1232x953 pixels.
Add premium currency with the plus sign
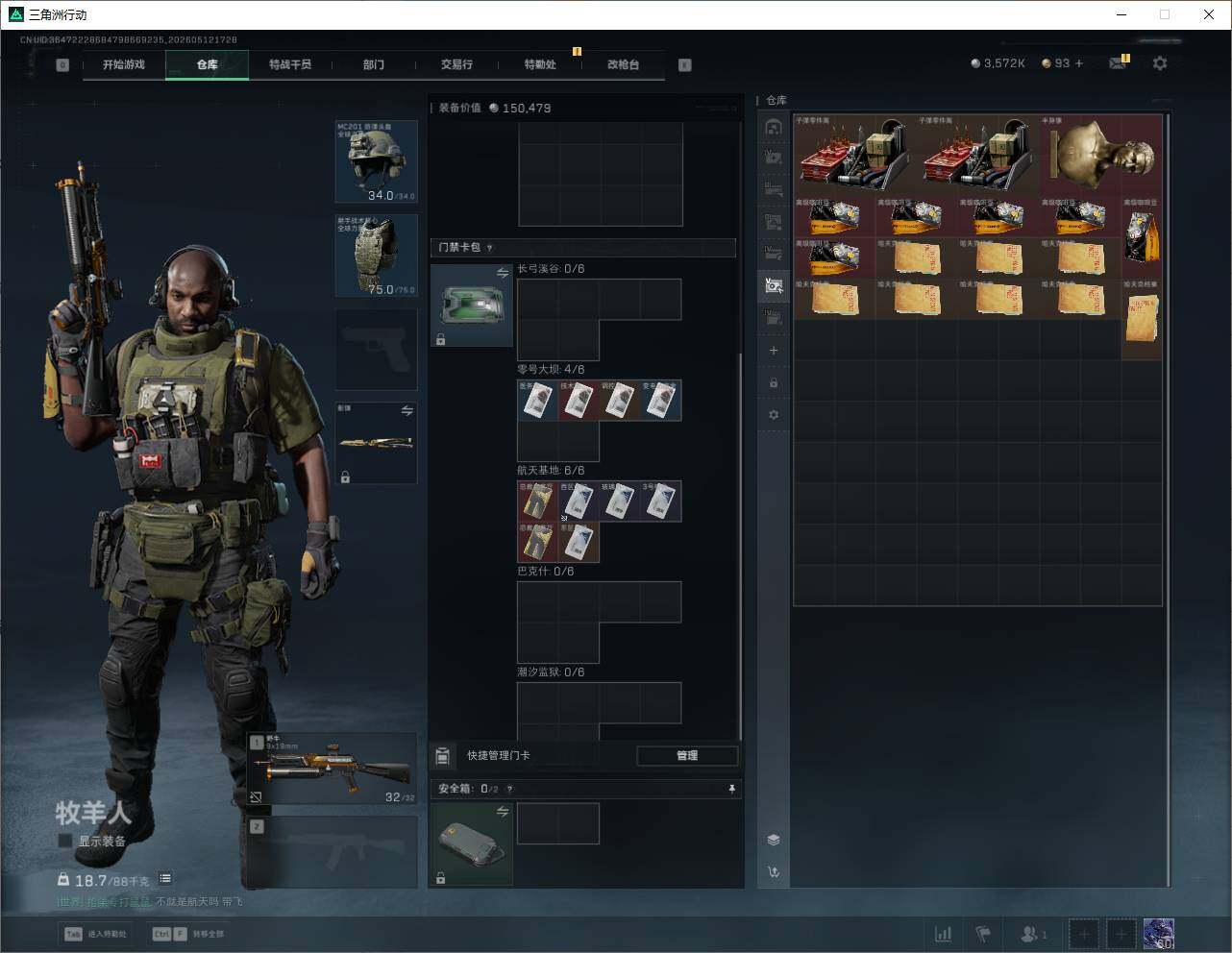pyautogui.click(x=1079, y=63)
